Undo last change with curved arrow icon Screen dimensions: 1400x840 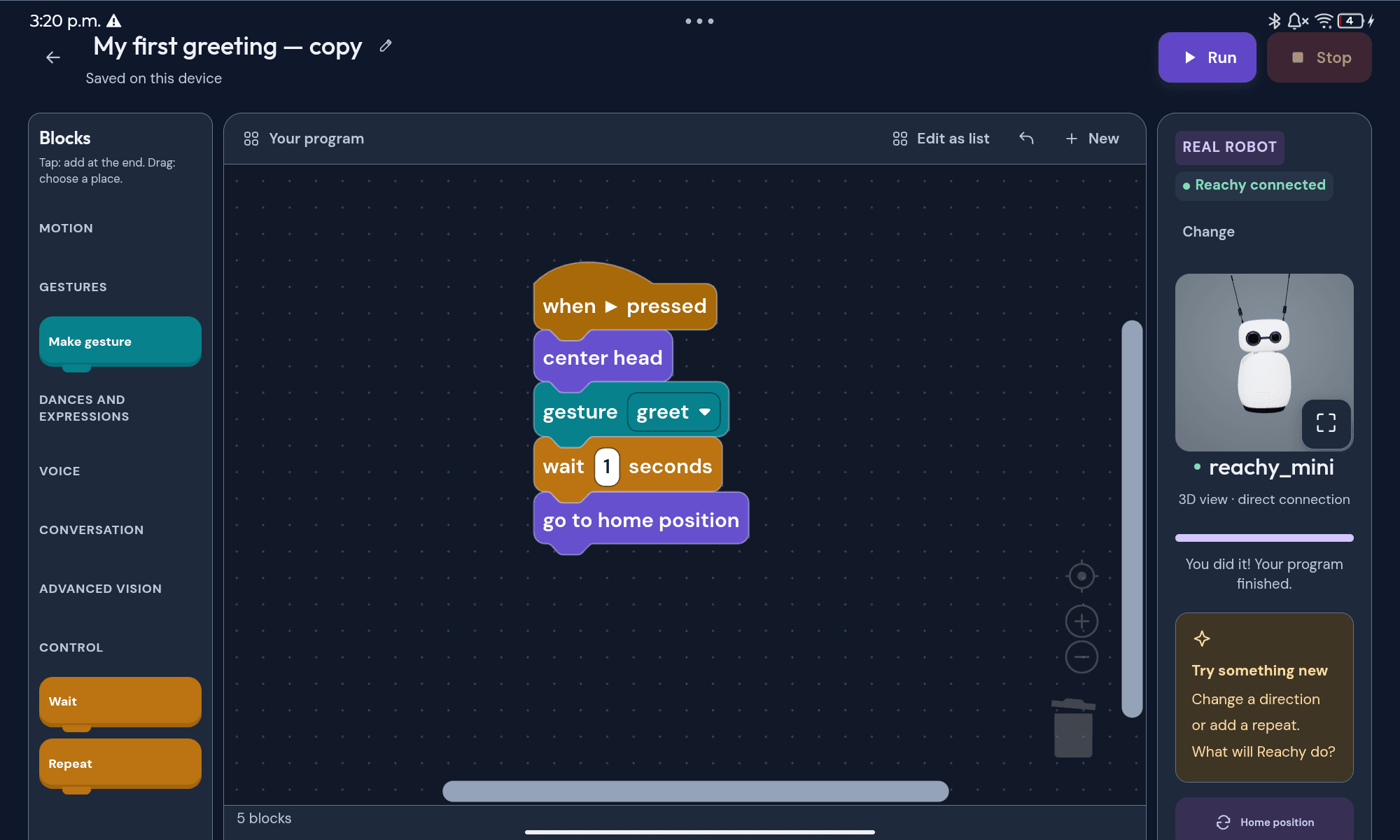point(1026,139)
